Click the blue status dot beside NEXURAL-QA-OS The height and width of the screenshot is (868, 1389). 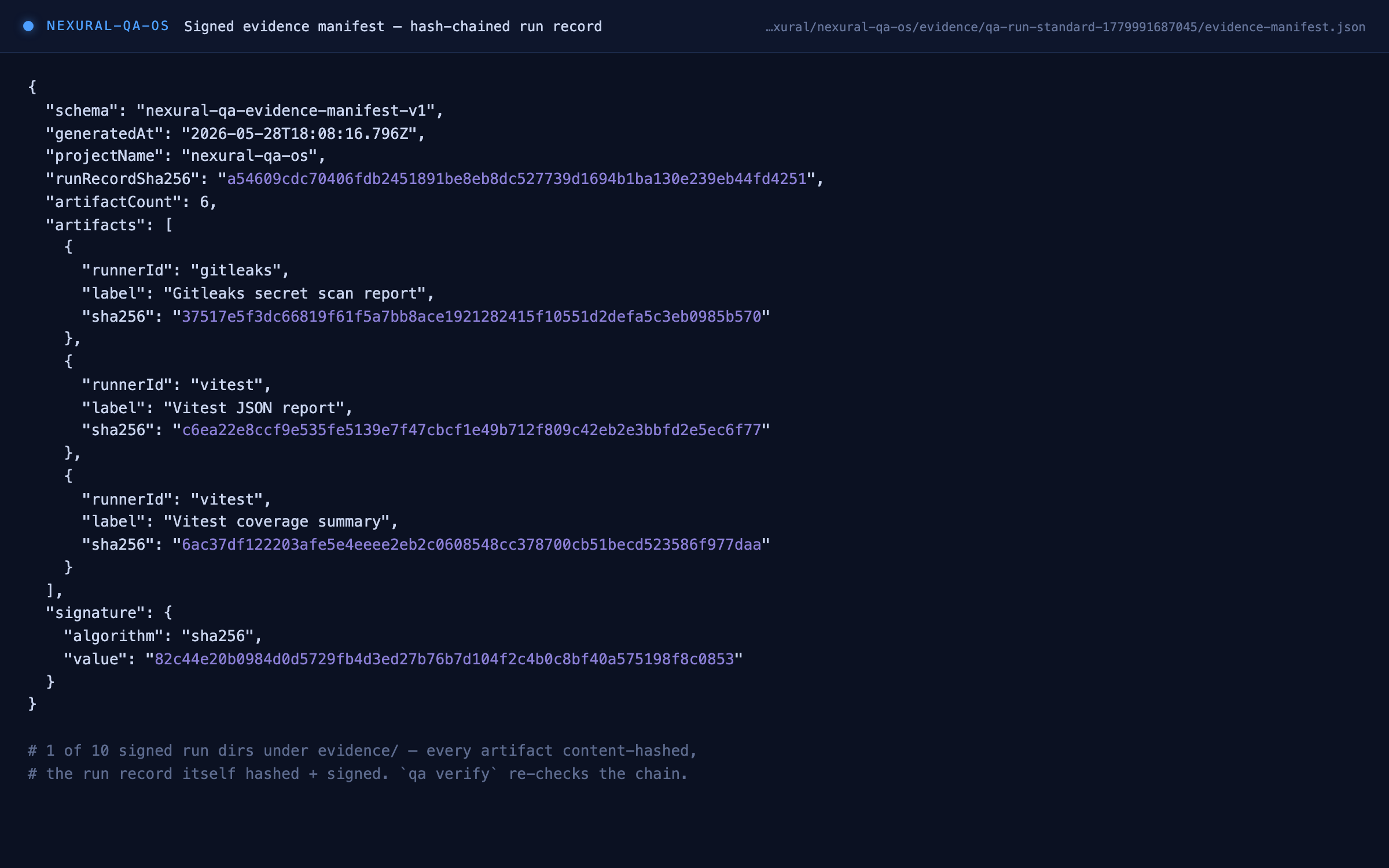[x=28, y=26]
